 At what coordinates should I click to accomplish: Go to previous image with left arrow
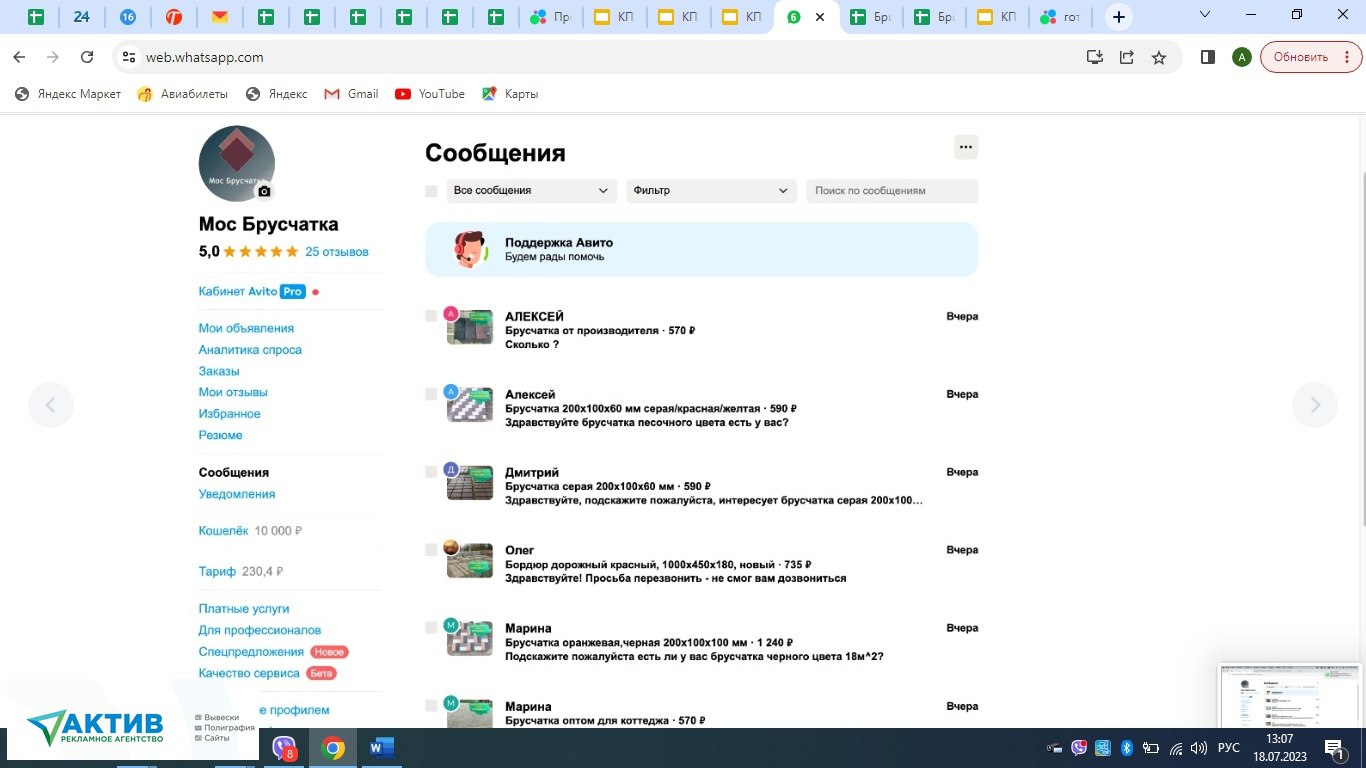[51, 405]
